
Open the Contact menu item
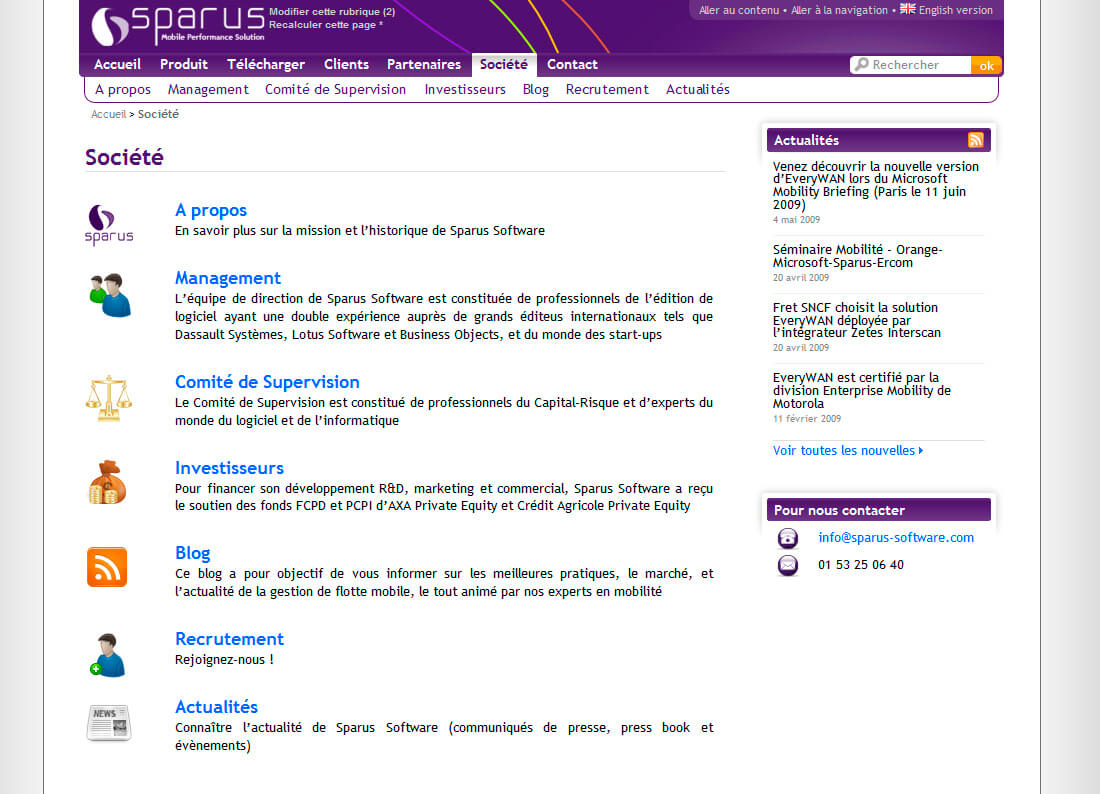point(572,65)
